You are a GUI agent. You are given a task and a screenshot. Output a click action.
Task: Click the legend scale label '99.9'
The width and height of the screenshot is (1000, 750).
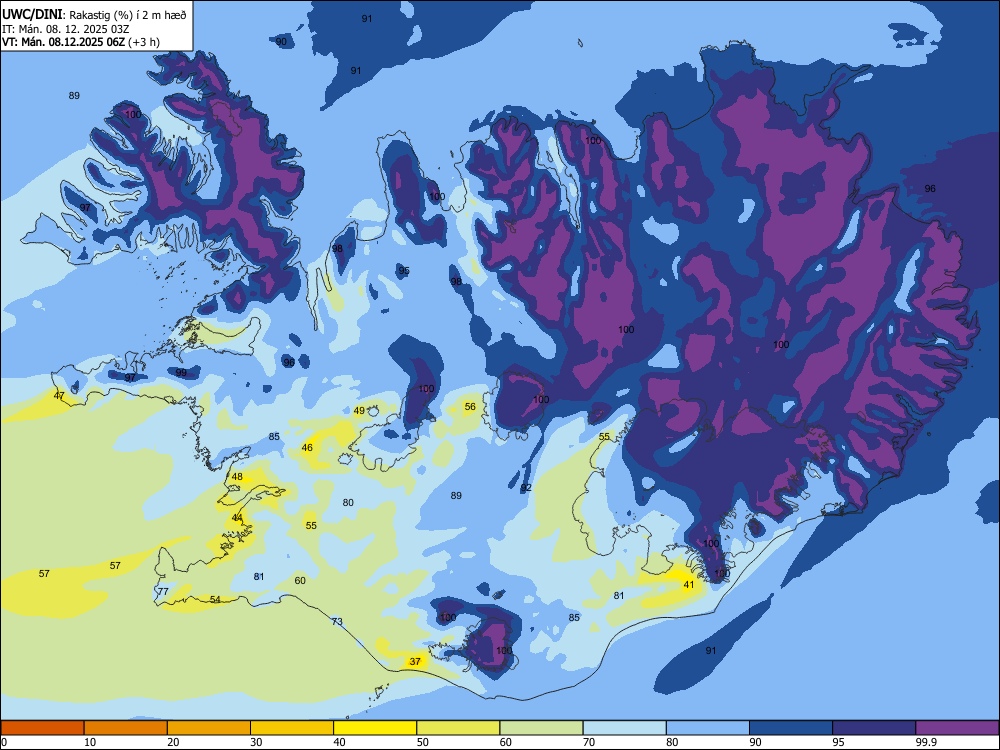tap(925, 742)
